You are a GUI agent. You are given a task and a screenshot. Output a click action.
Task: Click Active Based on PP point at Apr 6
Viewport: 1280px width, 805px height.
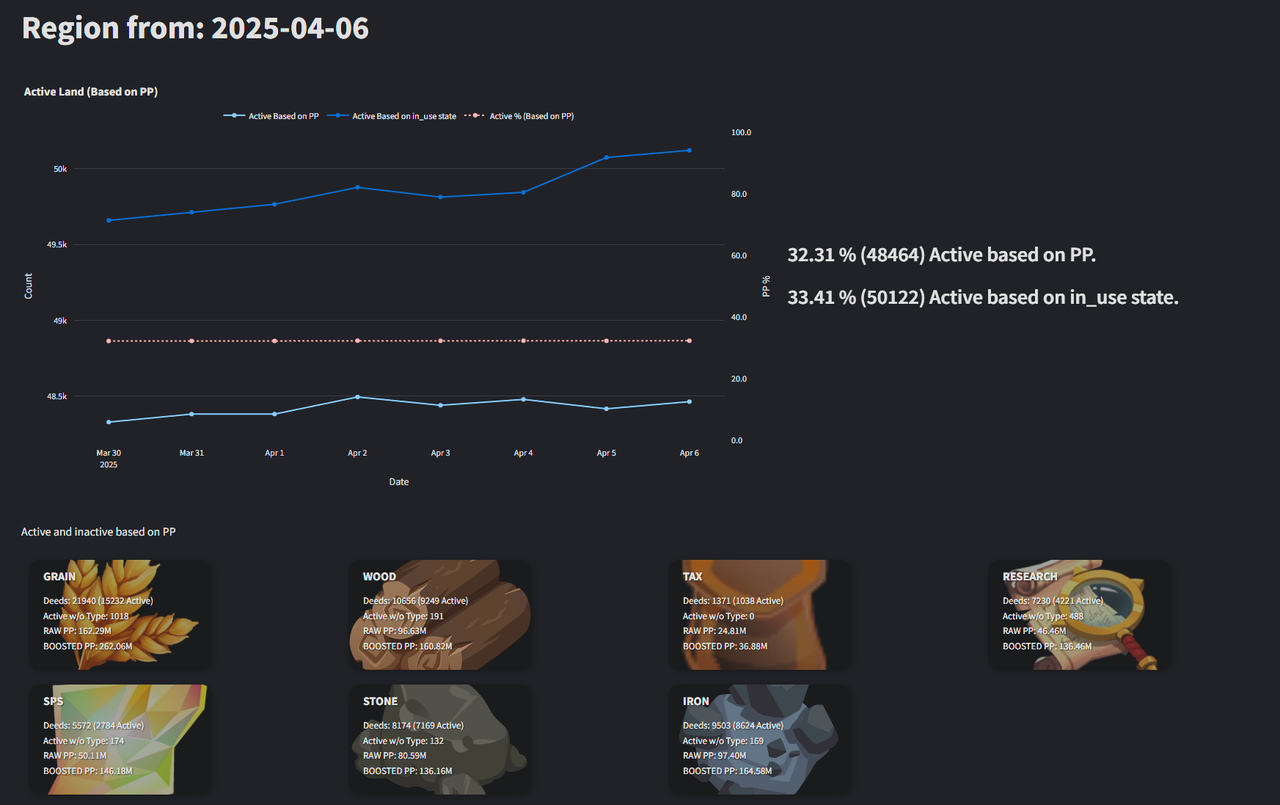689,402
